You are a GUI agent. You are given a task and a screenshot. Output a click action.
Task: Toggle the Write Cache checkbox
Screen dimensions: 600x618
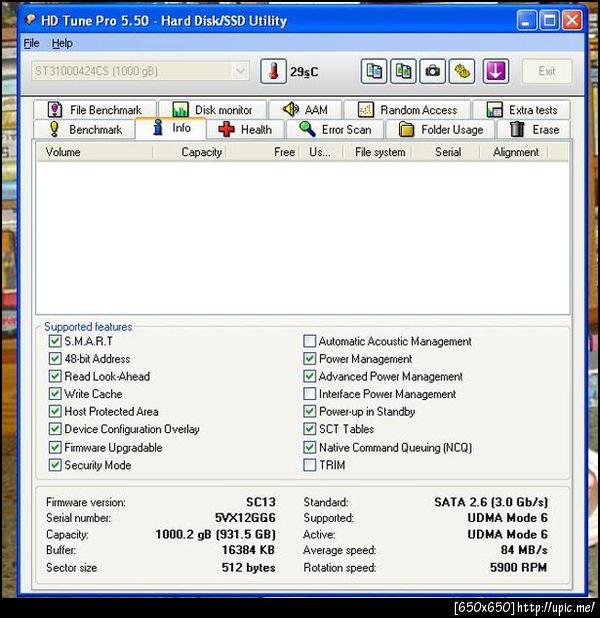pos(55,393)
